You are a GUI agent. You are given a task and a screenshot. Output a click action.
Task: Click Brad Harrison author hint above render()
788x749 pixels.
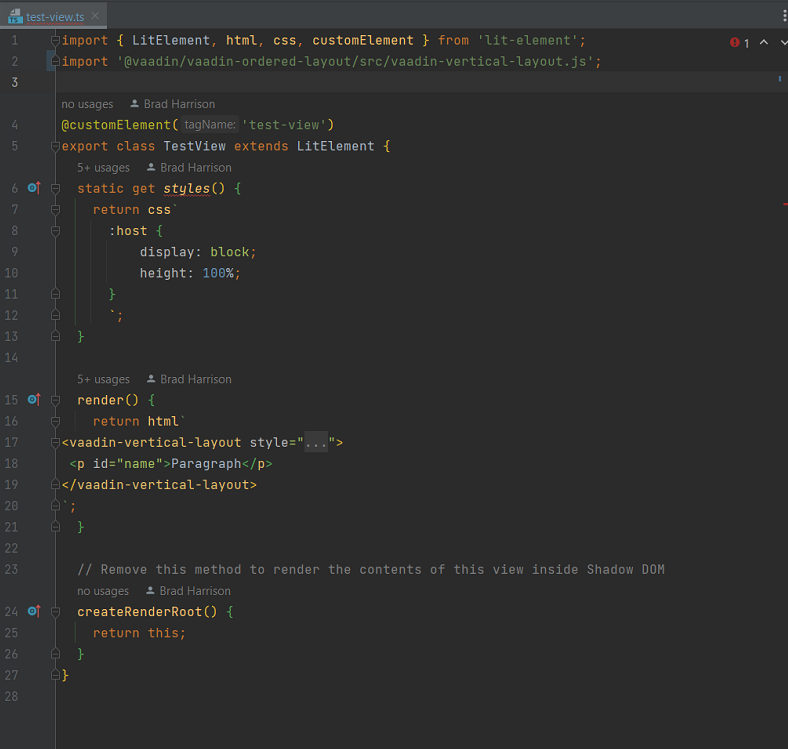(x=195, y=379)
